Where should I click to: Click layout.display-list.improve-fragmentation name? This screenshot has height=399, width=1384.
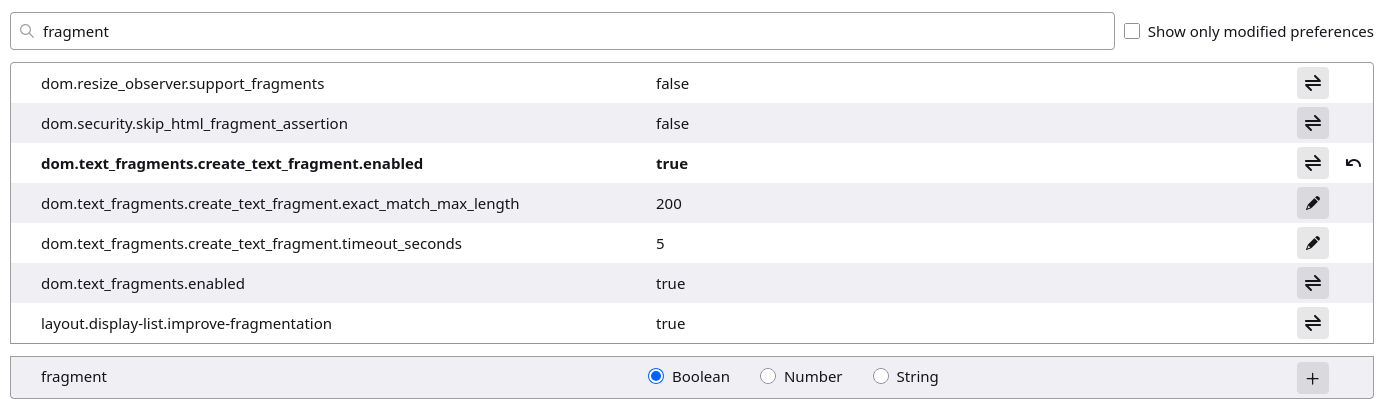click(x=186, y=324)
